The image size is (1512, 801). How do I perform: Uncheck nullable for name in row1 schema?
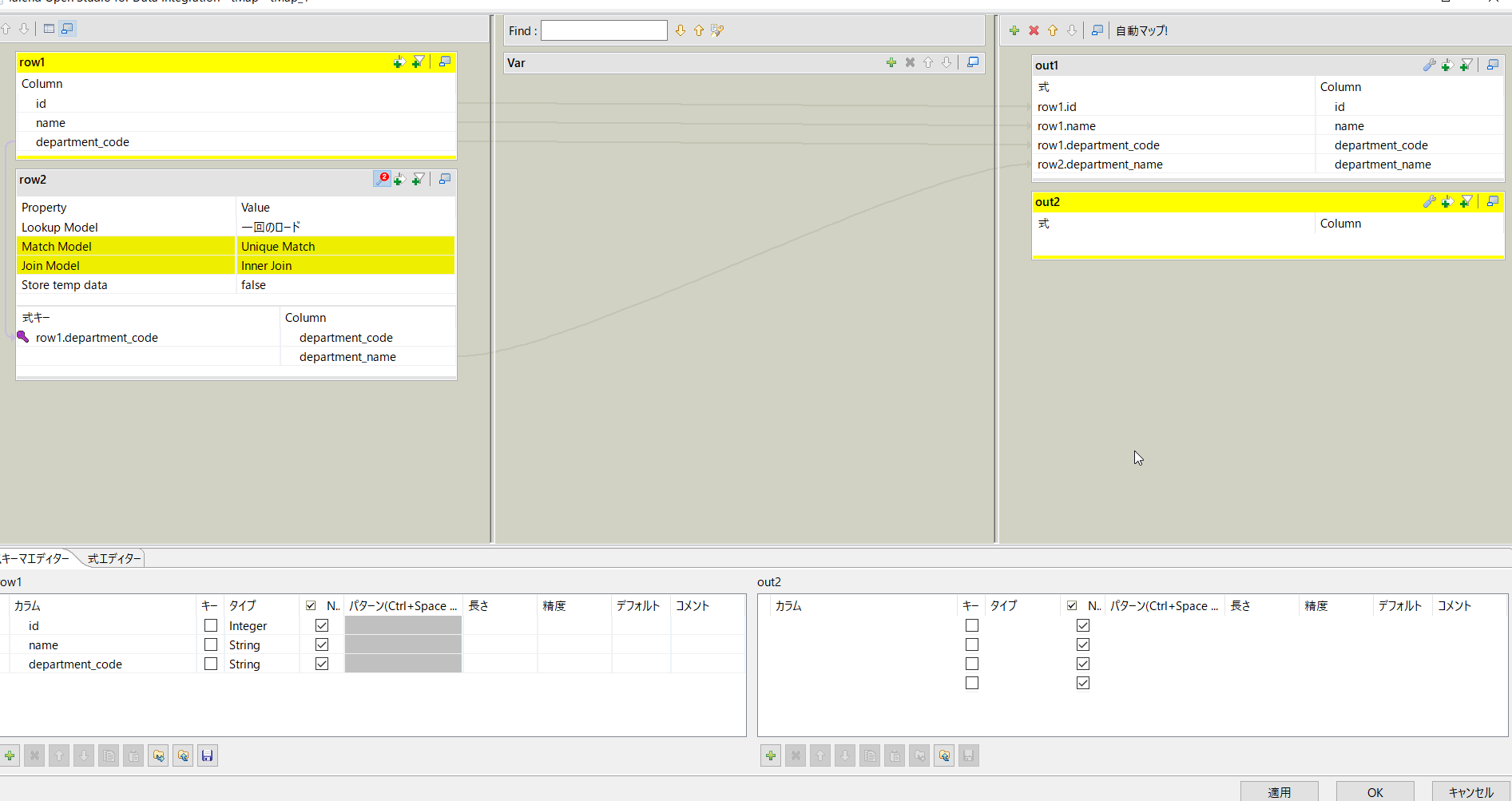point(322,644)
